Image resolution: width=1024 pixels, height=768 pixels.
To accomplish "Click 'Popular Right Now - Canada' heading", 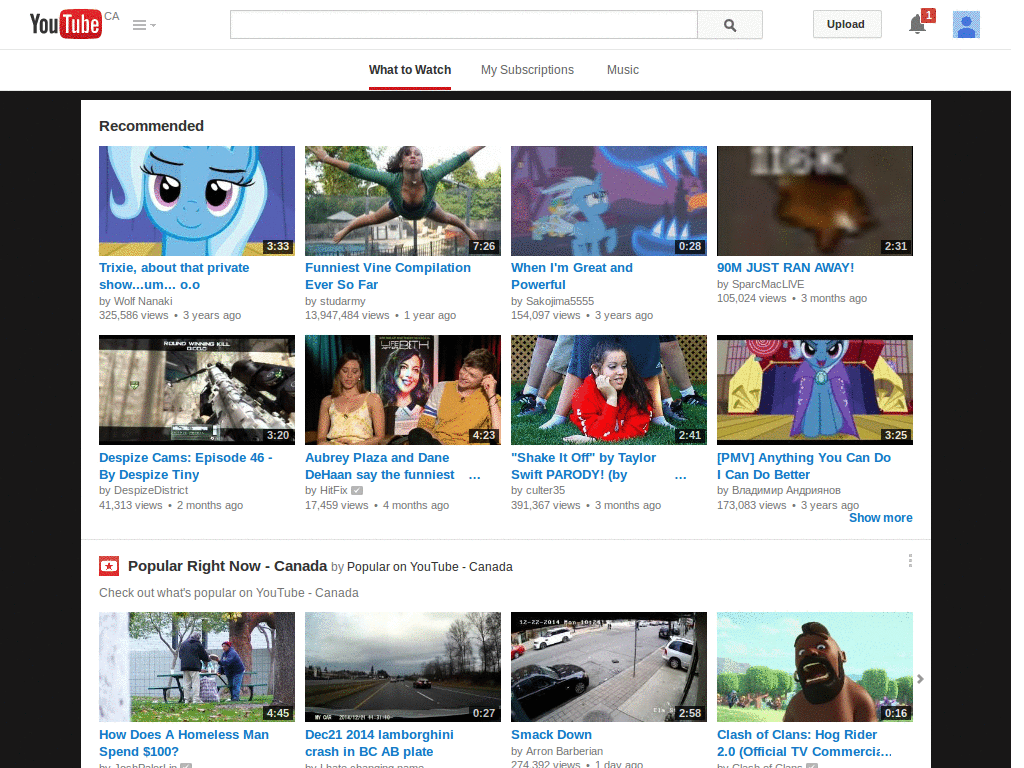I will [227, 566].
